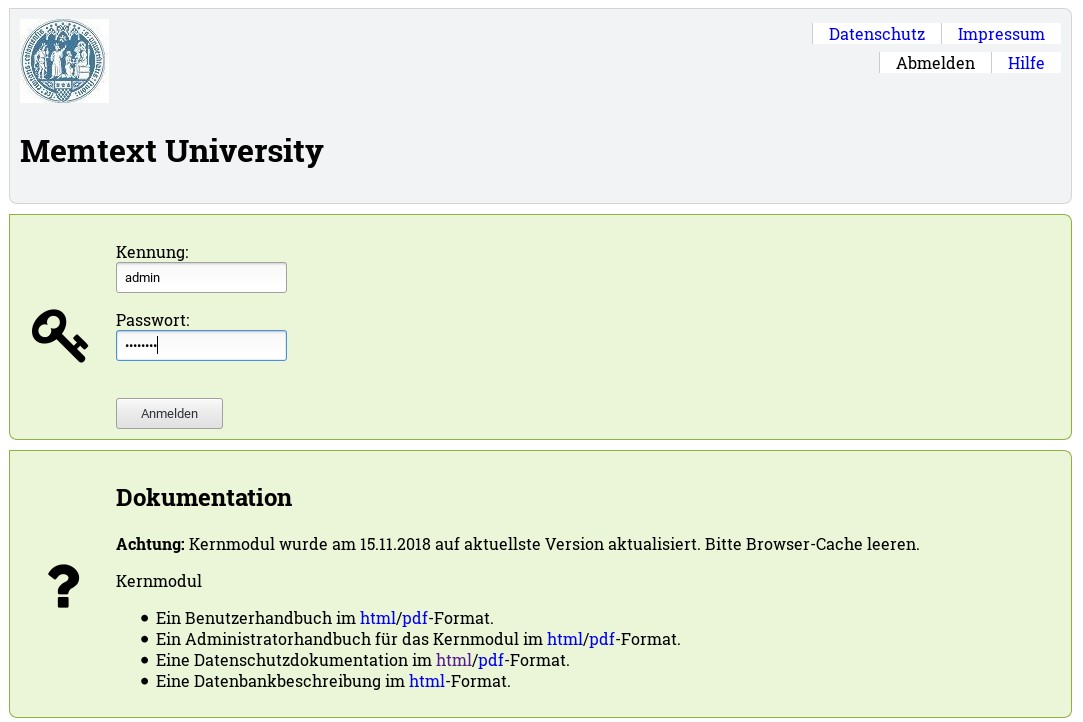Open Administratorhandbuch html version
The width and height of the screenshot is (1083, 722).
coord(564,639)
